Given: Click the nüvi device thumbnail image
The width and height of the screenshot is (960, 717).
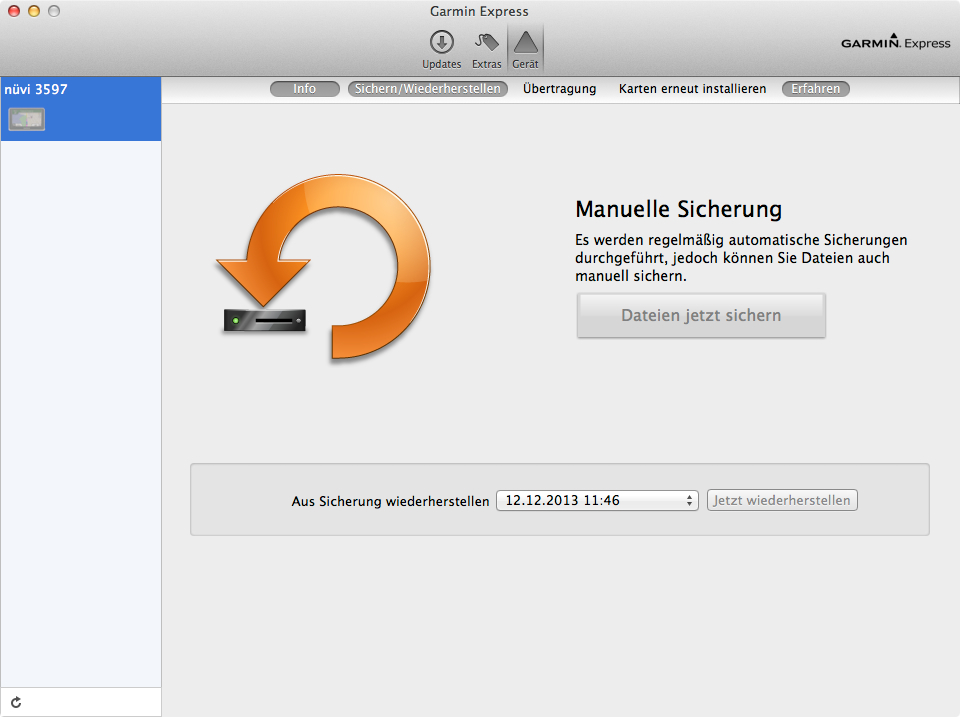Looking at the screenshot, I should [x=27, y=119].
